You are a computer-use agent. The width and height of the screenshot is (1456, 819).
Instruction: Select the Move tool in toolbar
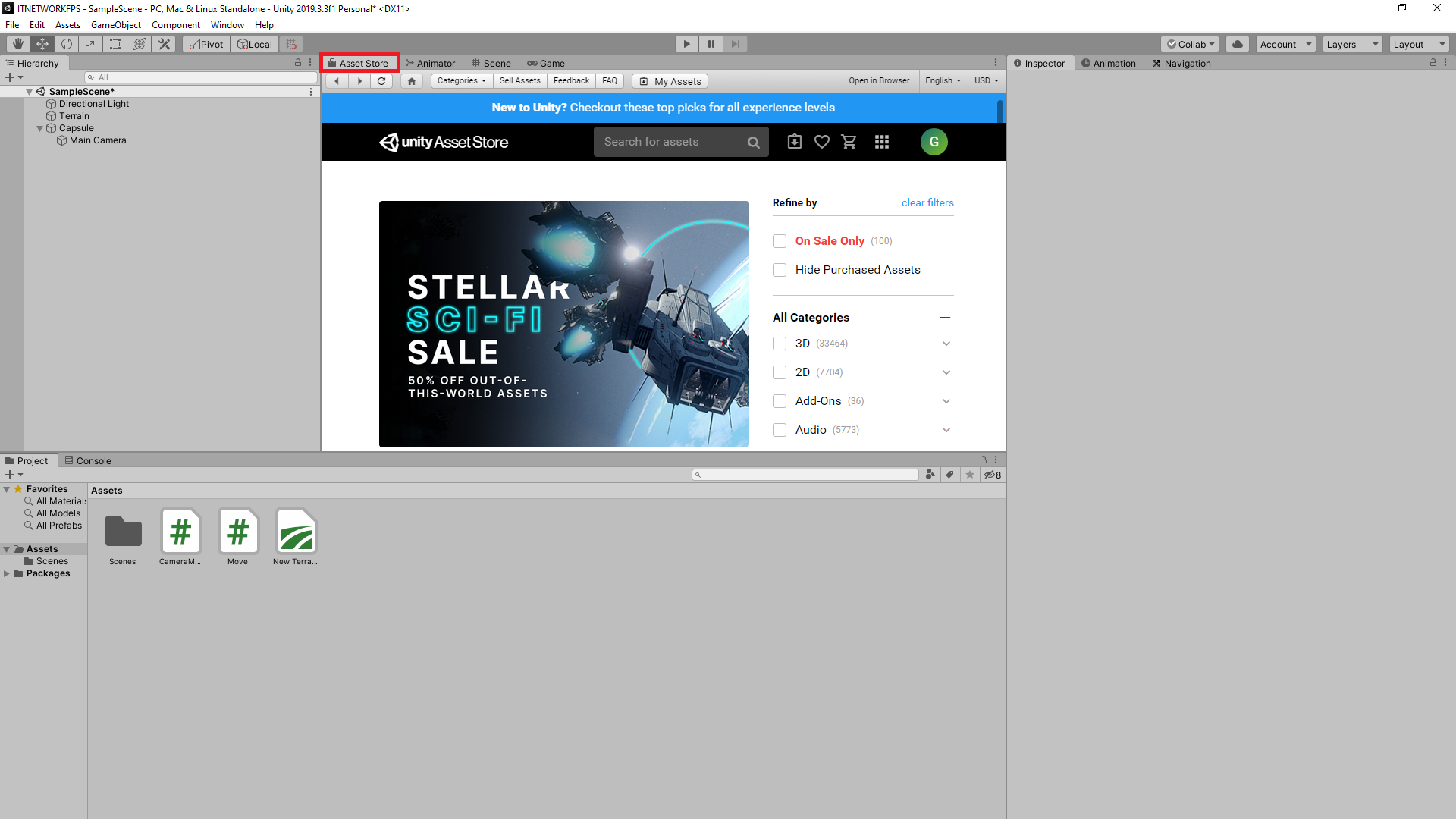[x=42, y=44]
